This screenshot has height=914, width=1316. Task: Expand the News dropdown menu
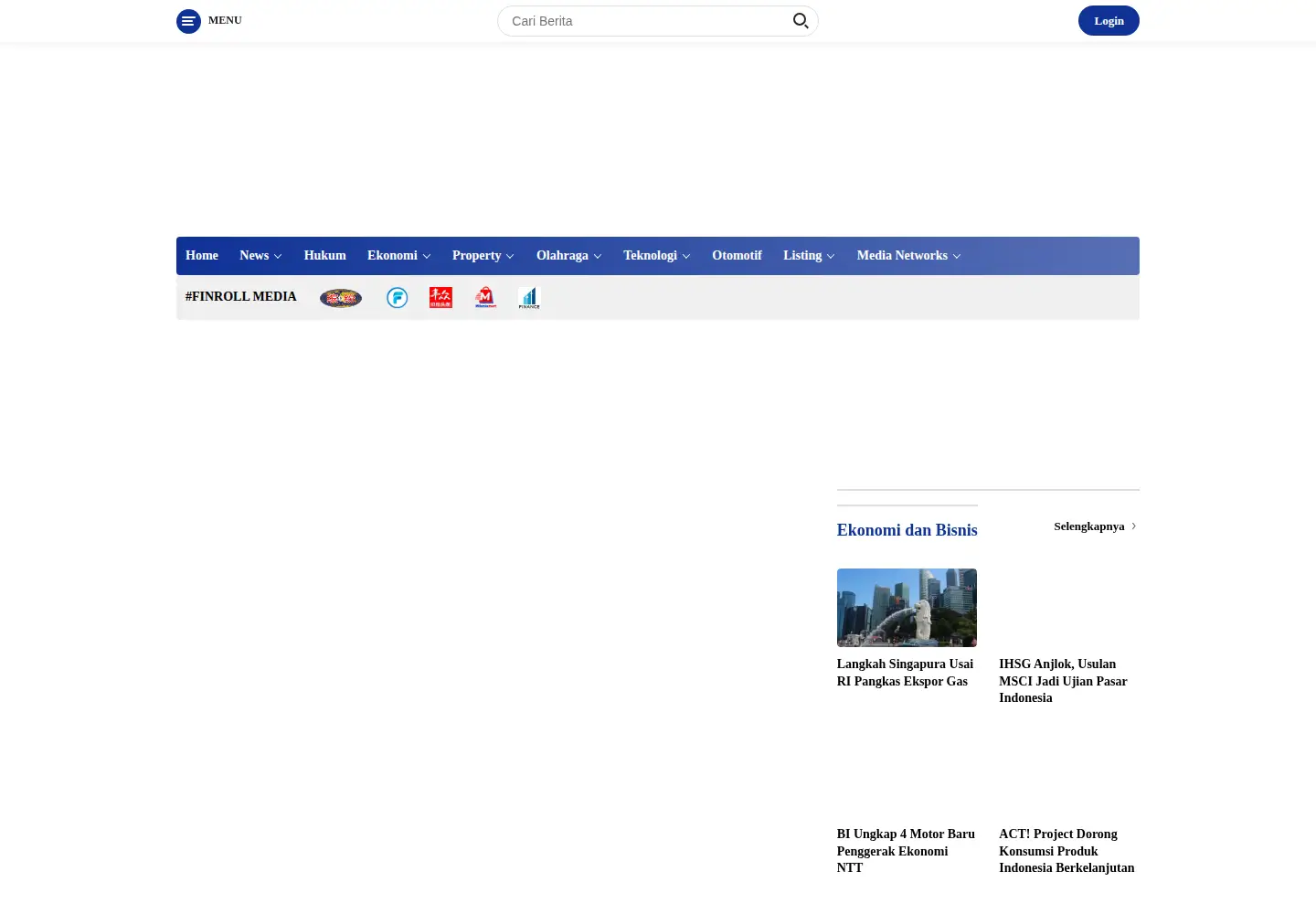coord(260,256)
